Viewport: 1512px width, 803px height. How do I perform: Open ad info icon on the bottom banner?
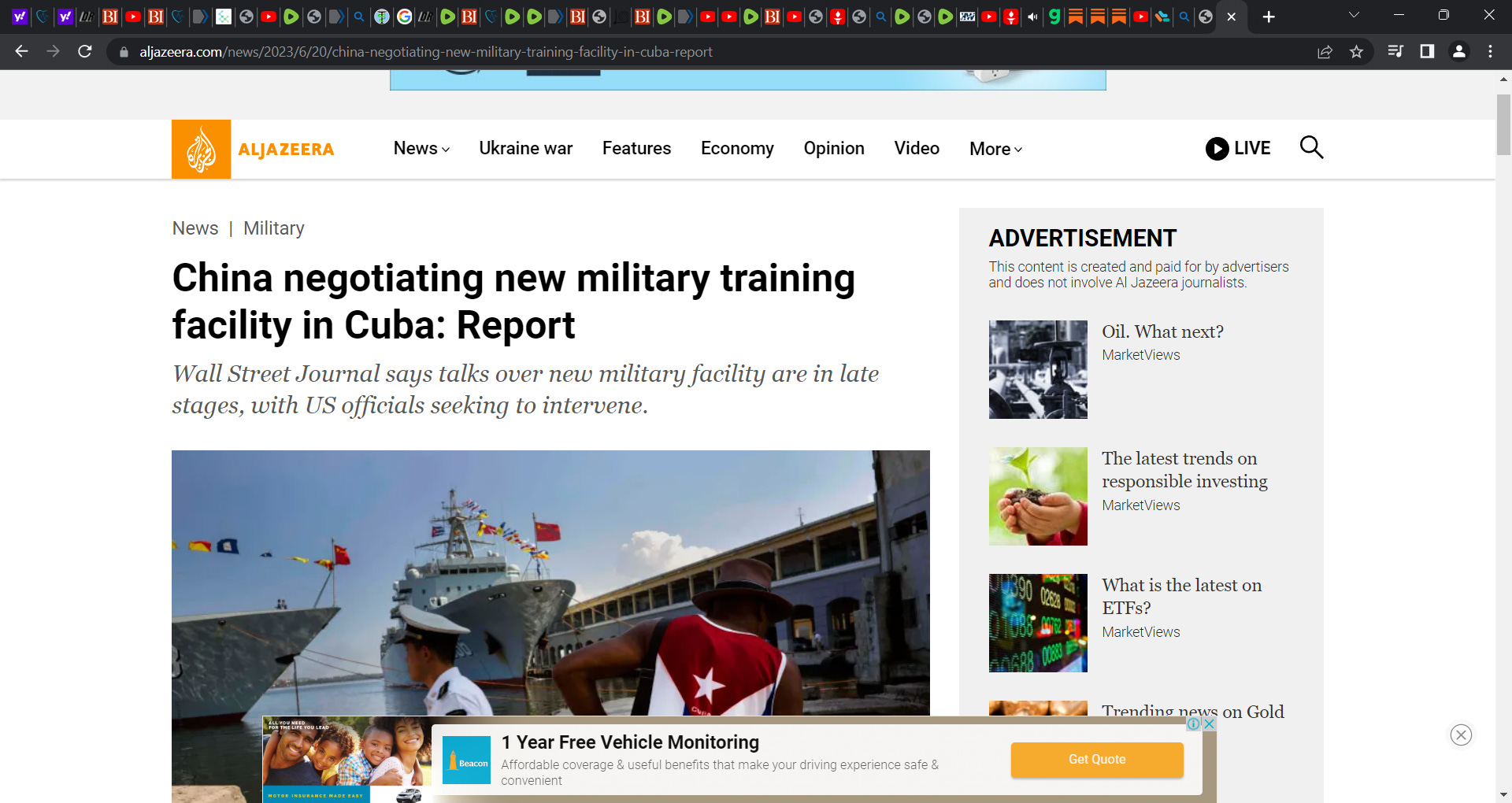(x=1194, y=723)
